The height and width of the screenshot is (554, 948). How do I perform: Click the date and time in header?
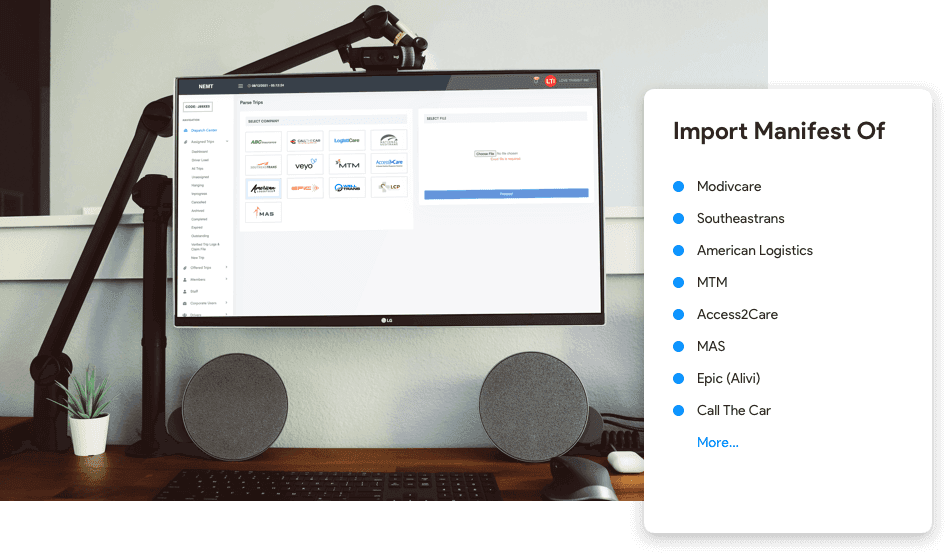click(266, 85)
